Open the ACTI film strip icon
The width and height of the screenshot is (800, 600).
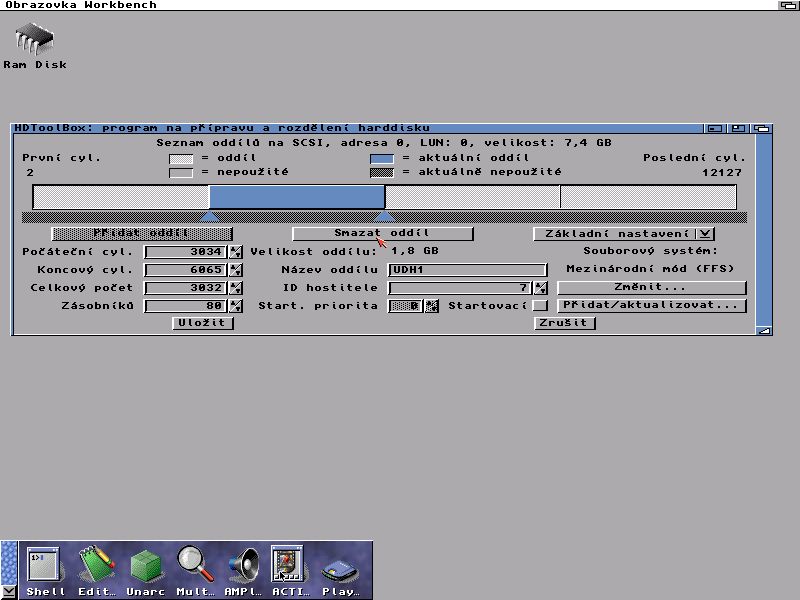(288, 567)
